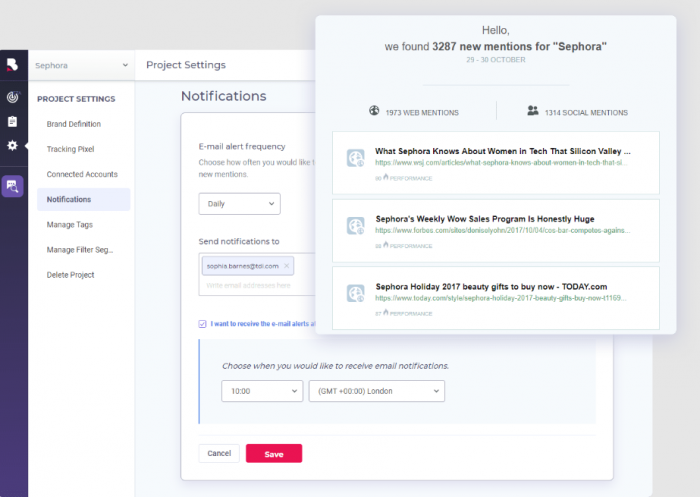Click performance flame icon on TODAY.com mention
Screen dimensions: 700x497
[386, 312]
